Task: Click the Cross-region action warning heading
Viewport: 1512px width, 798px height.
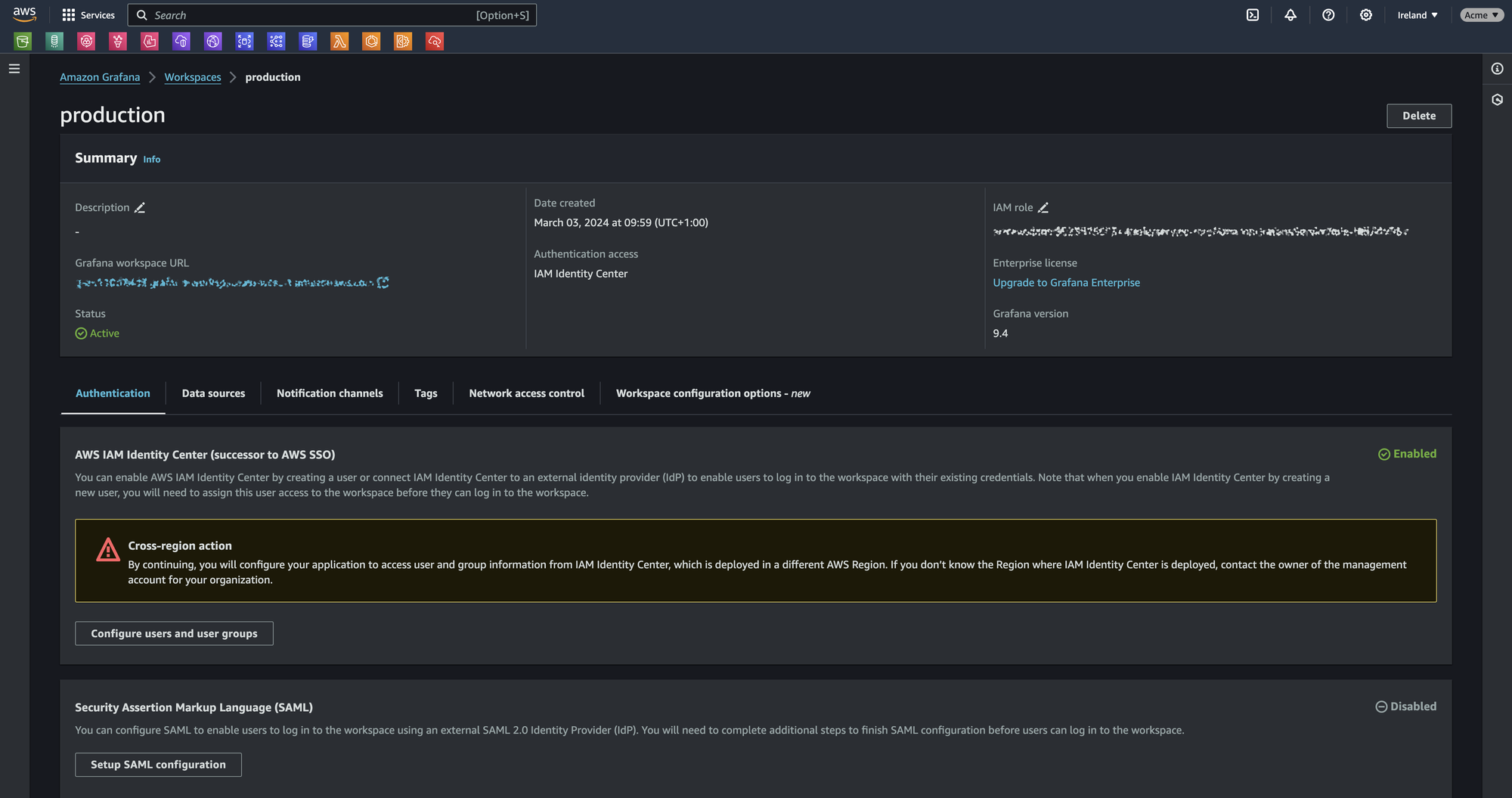Action: tap(180, 545)
